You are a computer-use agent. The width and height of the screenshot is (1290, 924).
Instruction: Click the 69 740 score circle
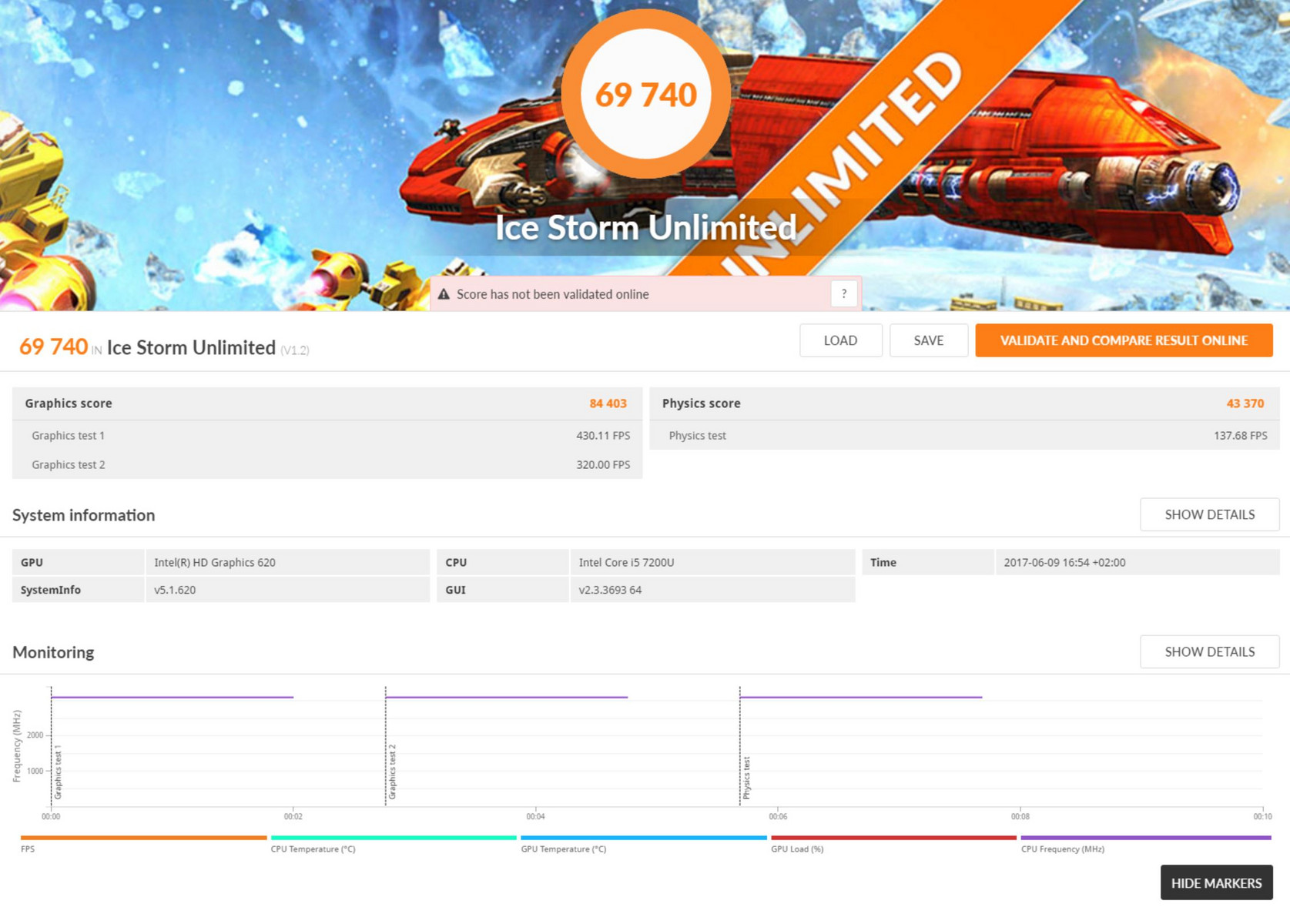(x=645, y=94)
